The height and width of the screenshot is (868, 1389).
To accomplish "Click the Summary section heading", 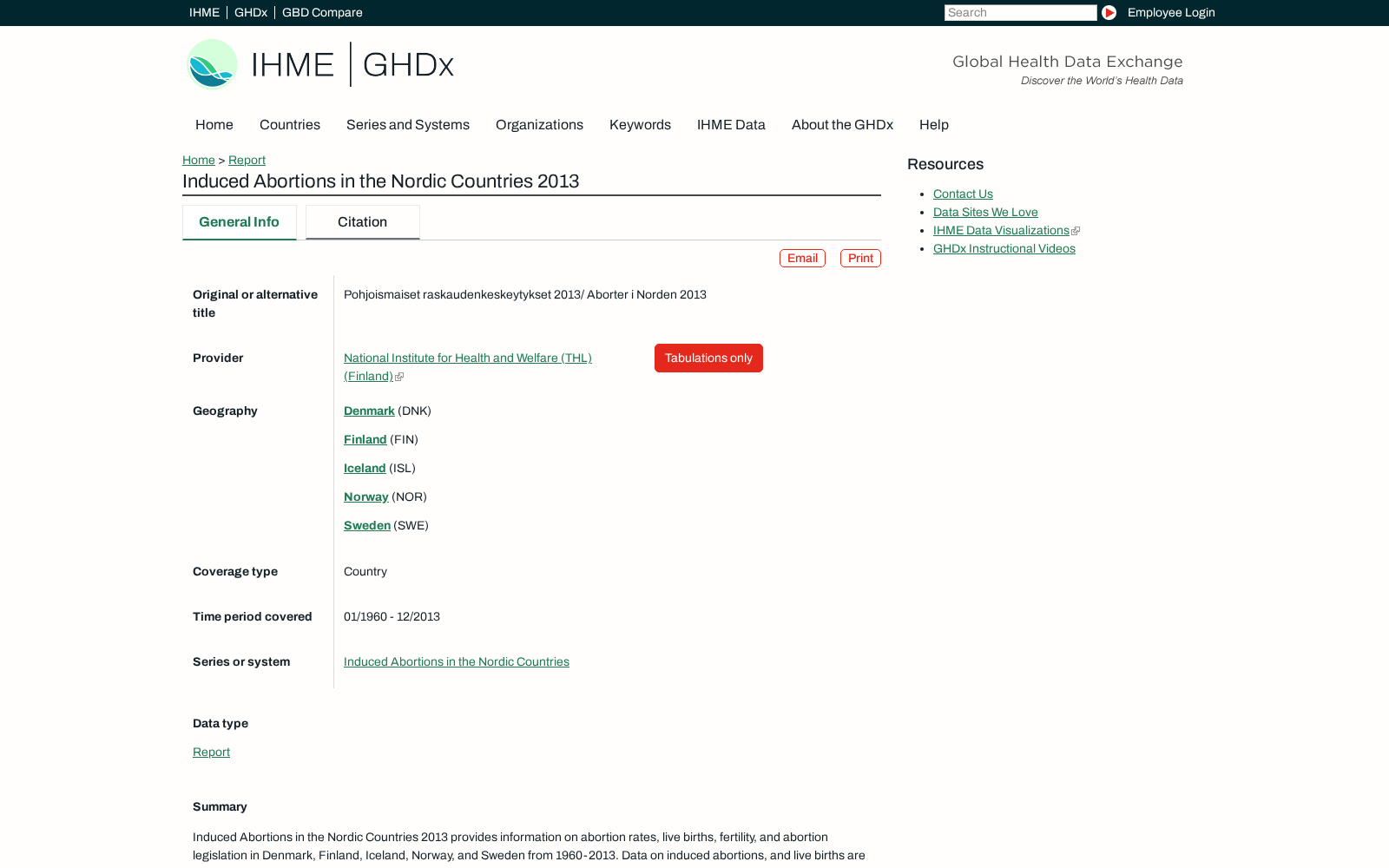I will click(220, 807).
